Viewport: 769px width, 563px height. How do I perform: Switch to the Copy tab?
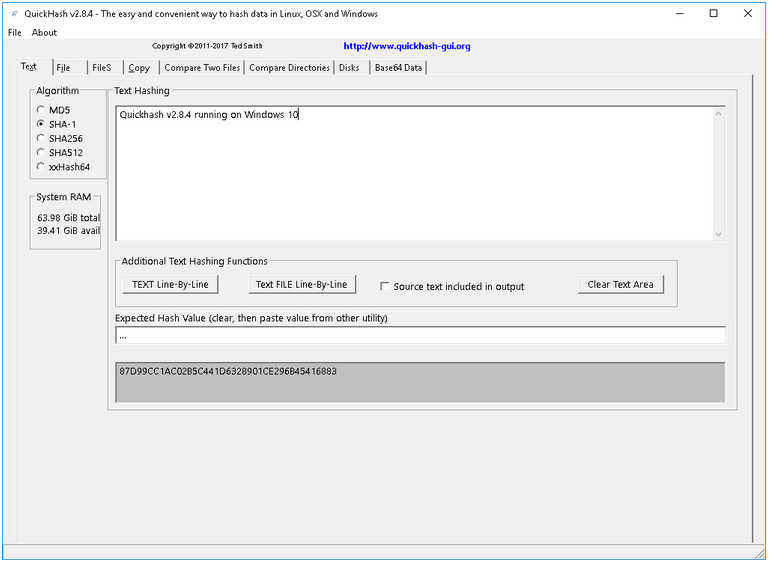tap(139, 68)
